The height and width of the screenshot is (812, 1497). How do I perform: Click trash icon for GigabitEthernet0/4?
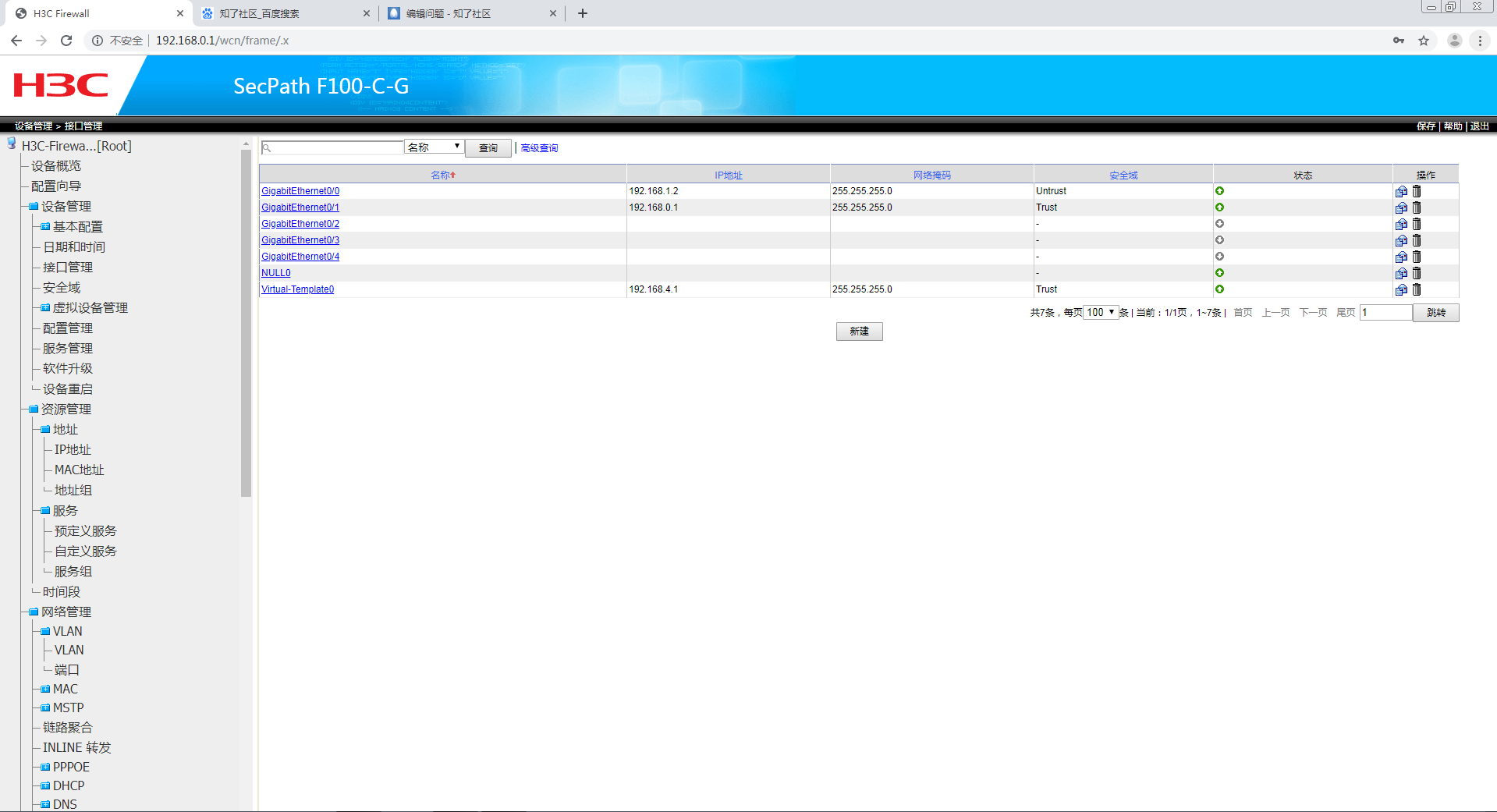coord(1417,257)
